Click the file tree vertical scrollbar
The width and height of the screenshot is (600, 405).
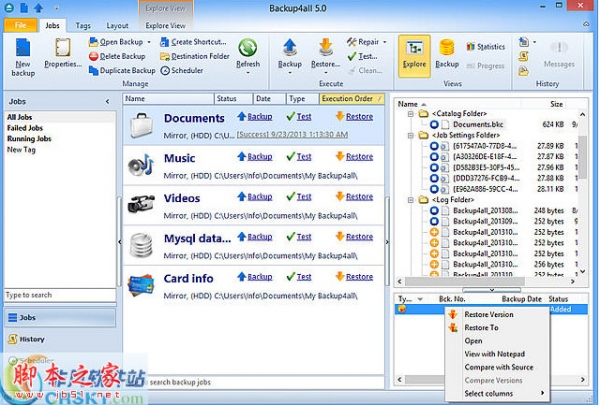[x=582, y=157]
